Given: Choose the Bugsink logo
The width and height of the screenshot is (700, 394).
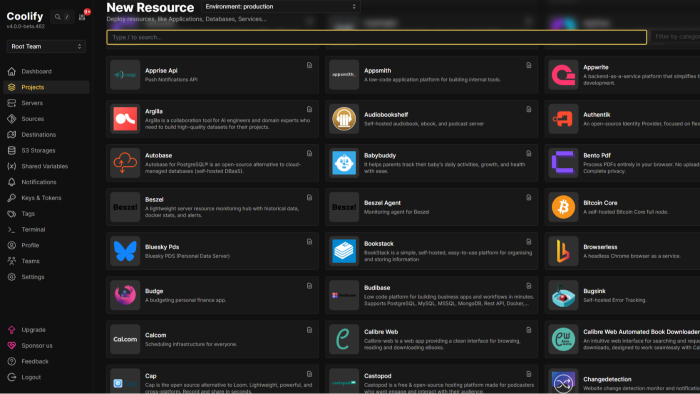Looking at the screenshot, I should [563, 295].
